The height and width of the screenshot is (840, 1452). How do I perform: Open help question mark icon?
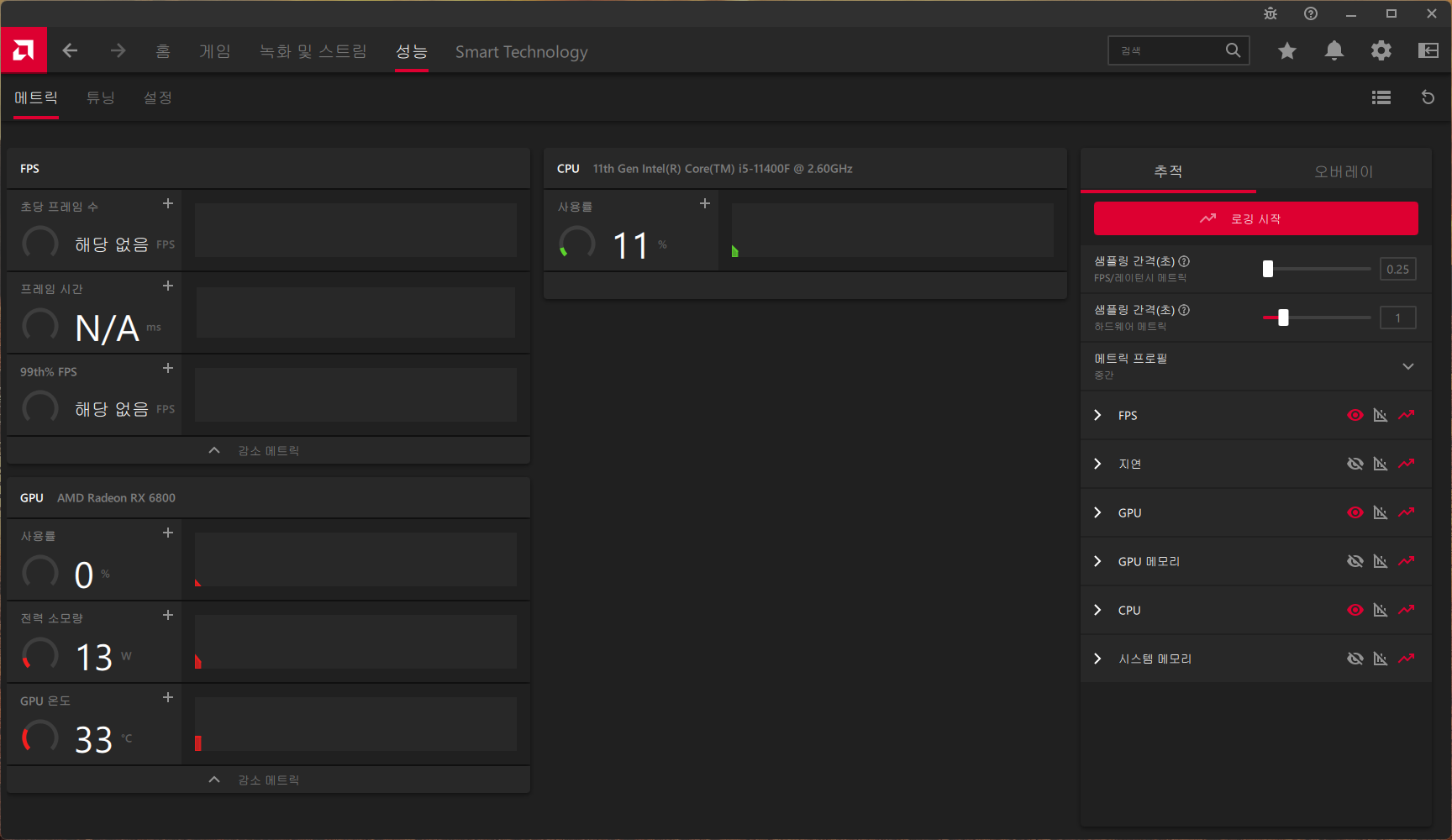pos(1311,13)
